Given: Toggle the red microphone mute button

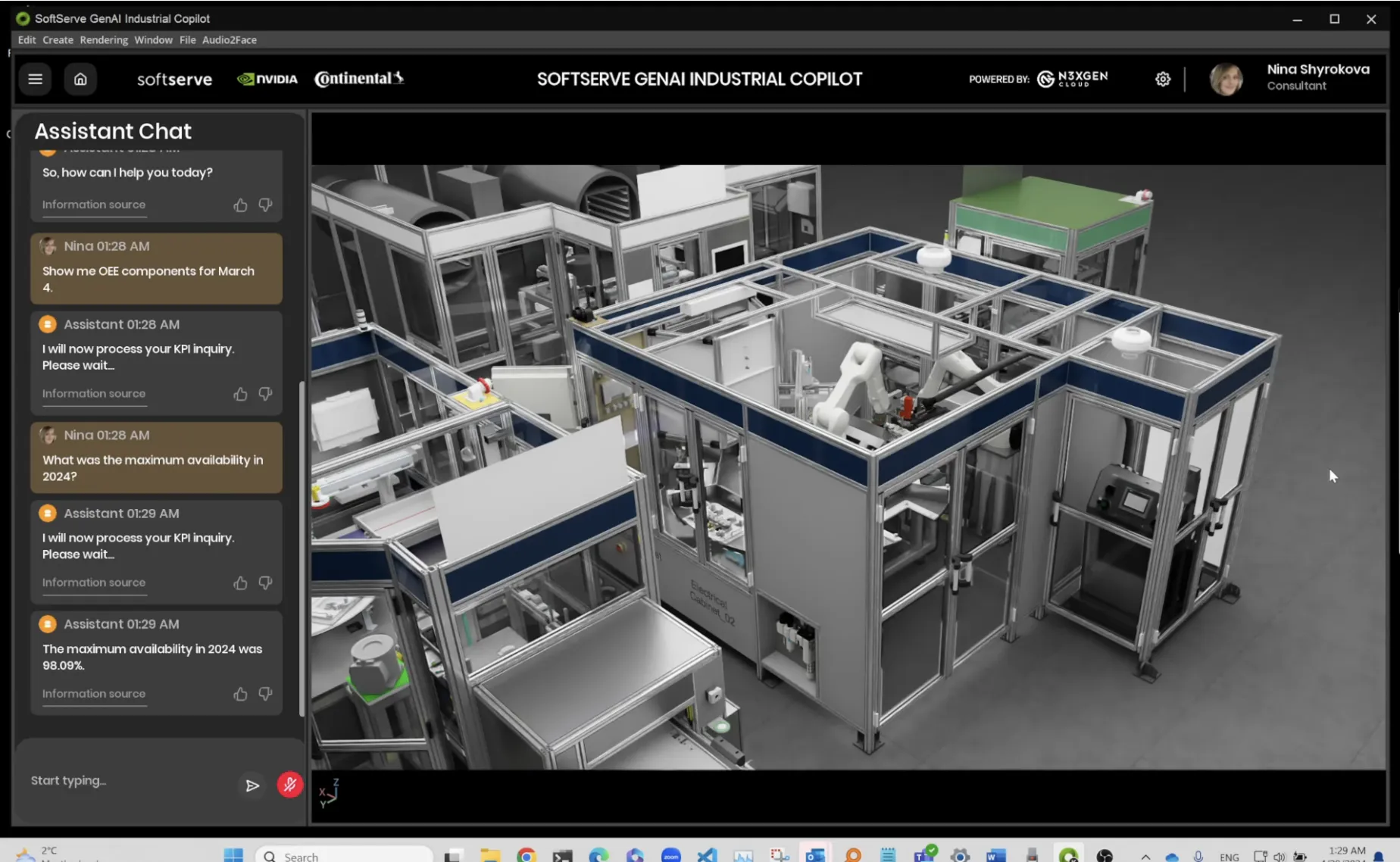Looking at the screenshot, I should 289,785.
